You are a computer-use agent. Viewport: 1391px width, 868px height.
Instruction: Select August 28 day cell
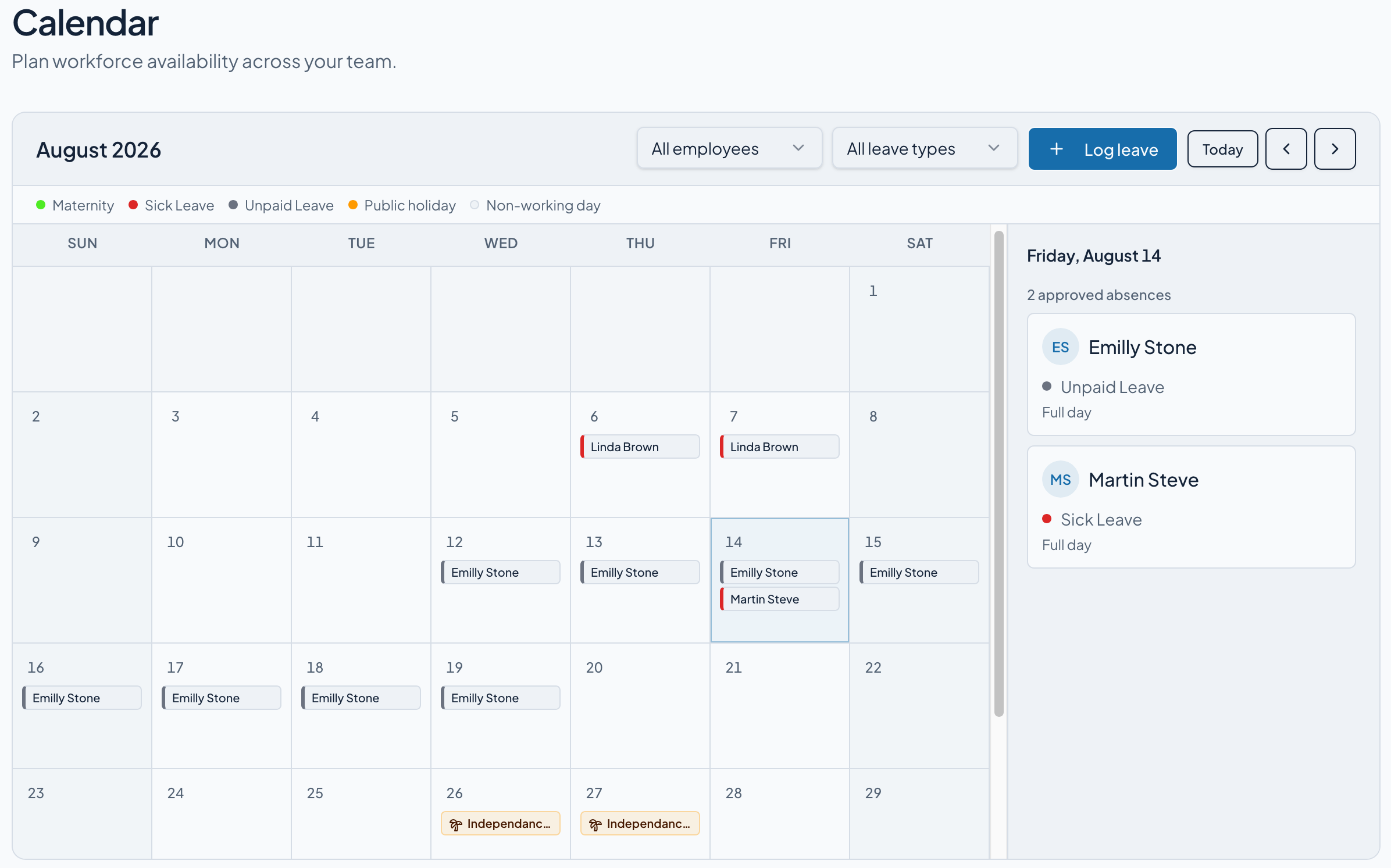tap(779, 814)
